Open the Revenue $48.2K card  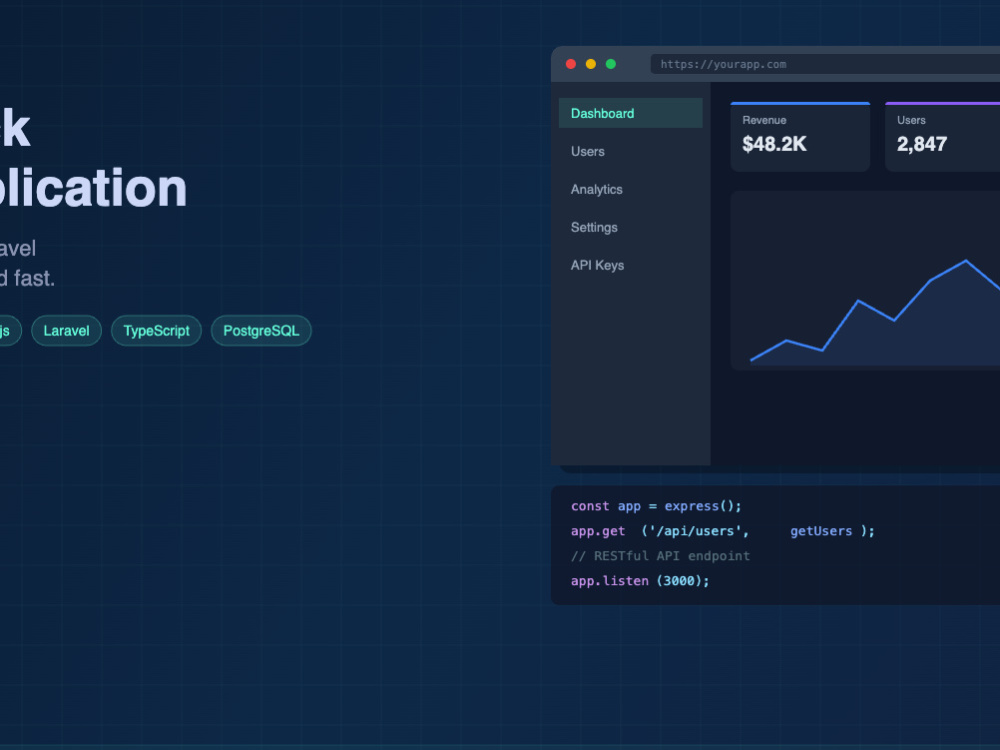tap(800, 136)
